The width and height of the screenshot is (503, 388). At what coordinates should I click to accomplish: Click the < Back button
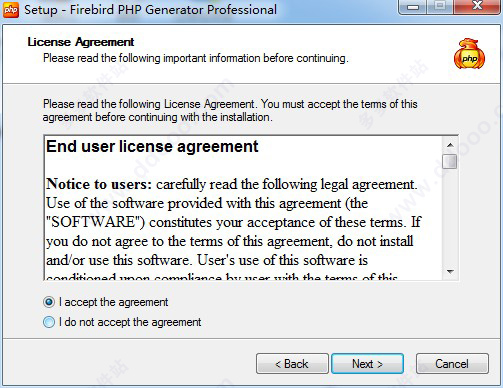[292, 364]
